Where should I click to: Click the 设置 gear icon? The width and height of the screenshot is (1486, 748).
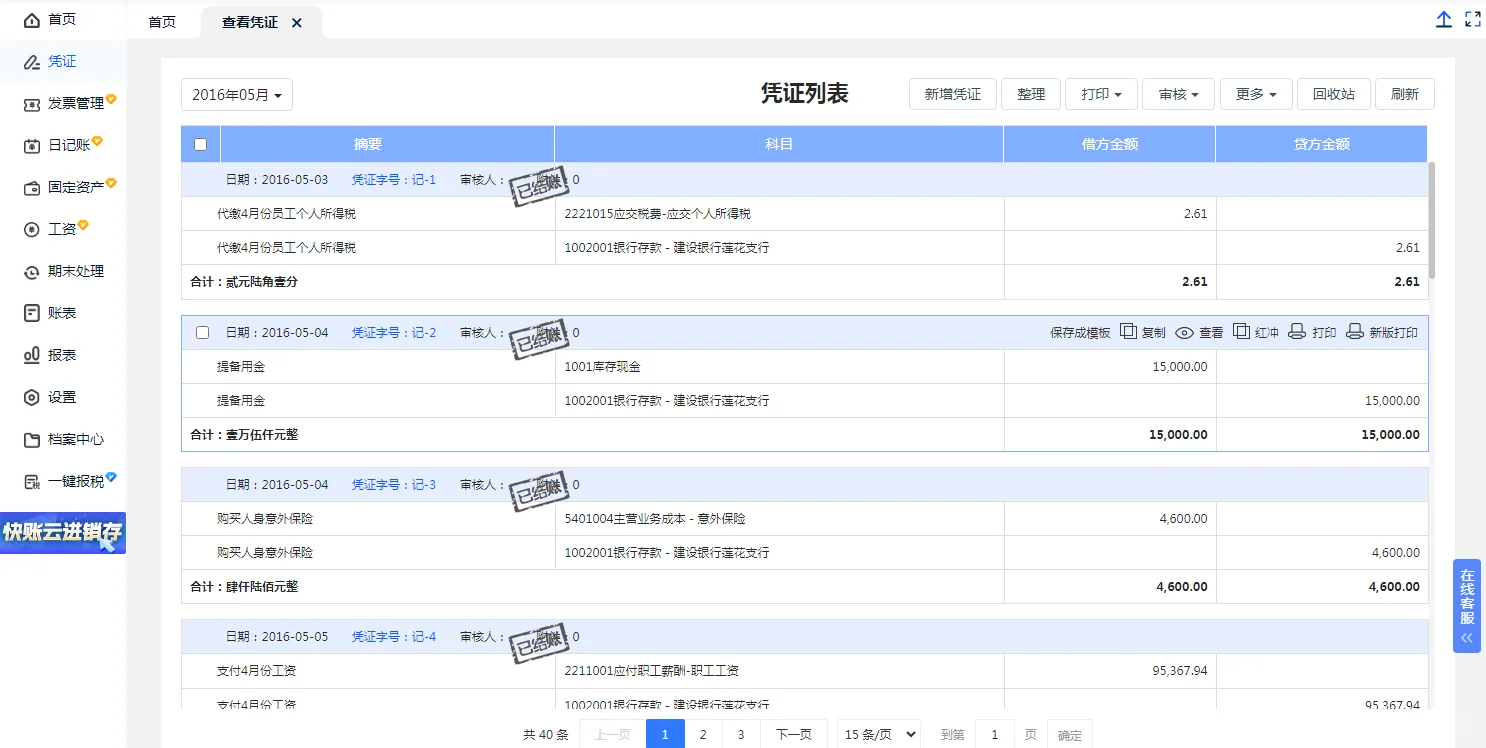pyautogui.click(x=32, y=397)
